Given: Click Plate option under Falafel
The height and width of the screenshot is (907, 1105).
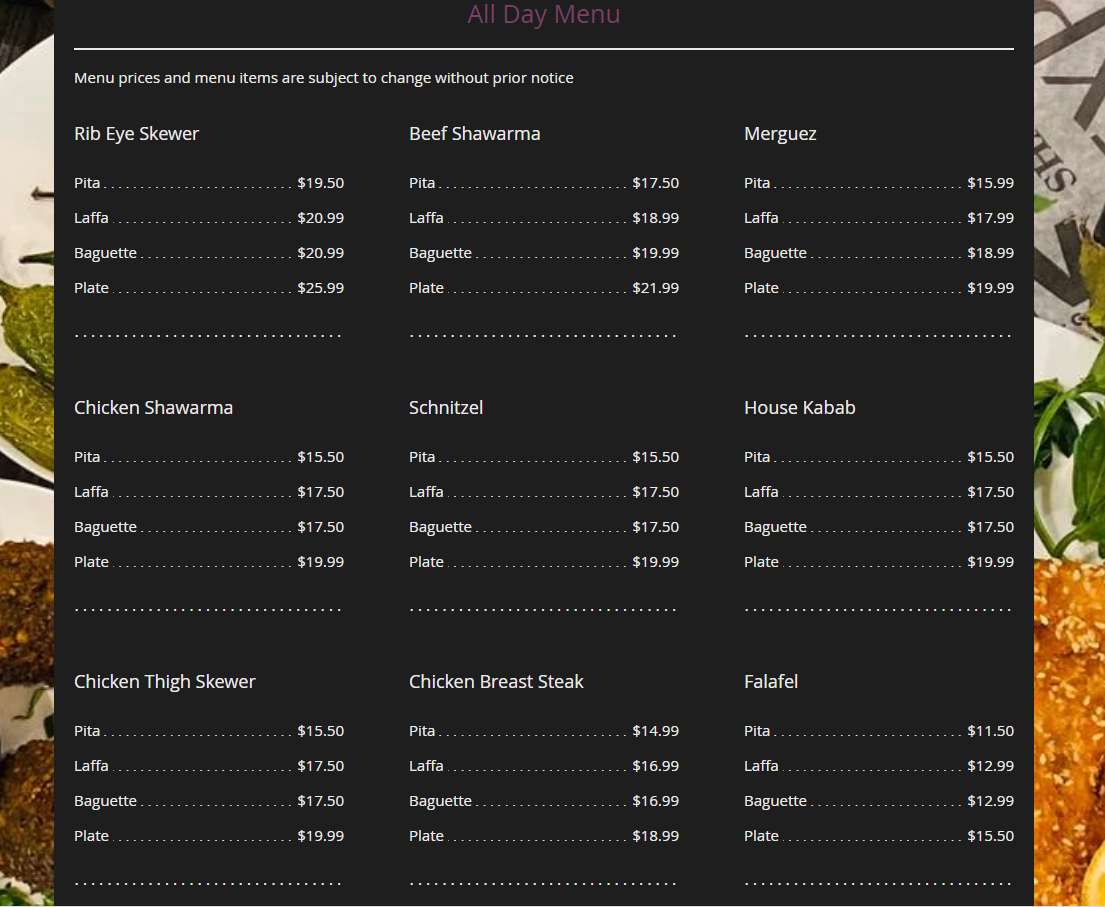Looking at the screenshot, I should click(761, 836).
